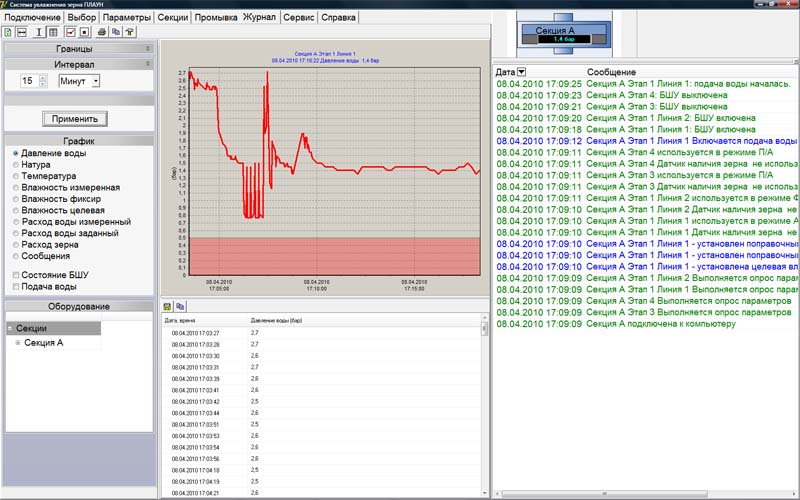Enable the Подача воды checkbox
Image resolution: width=800 pixels, height=500 pixels.
pos(16,287)
